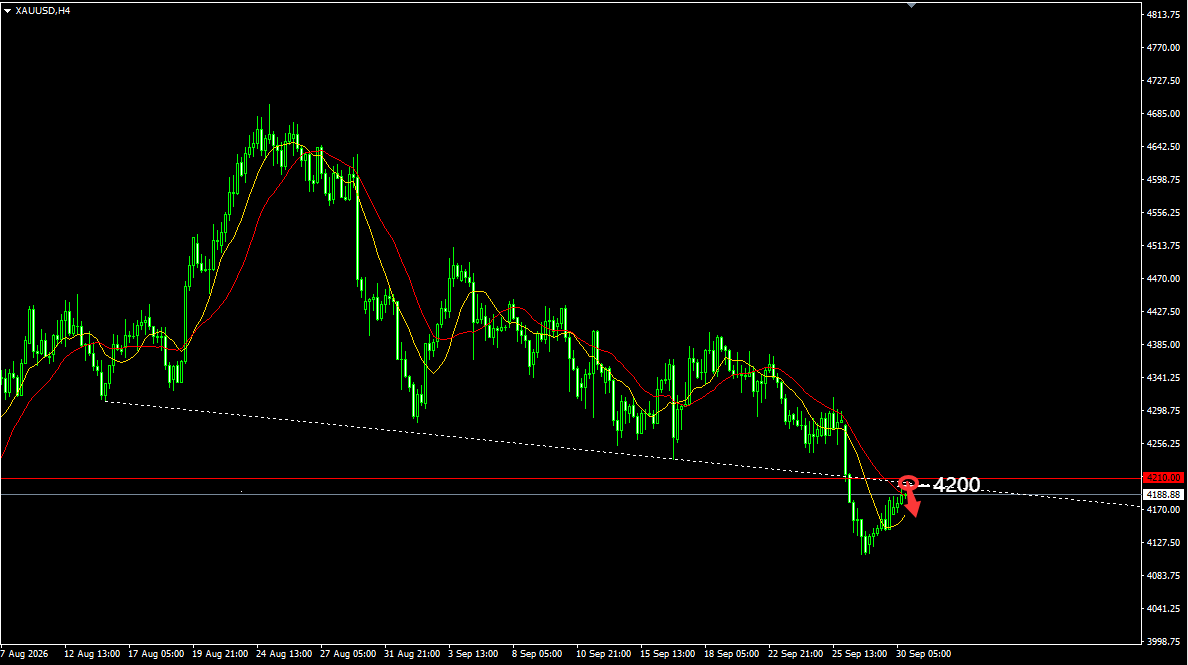This screenshot has width=1188, height=665.
Task: Click the 19 Aug 21:00 time label
Action: click(x=220, y=654)
